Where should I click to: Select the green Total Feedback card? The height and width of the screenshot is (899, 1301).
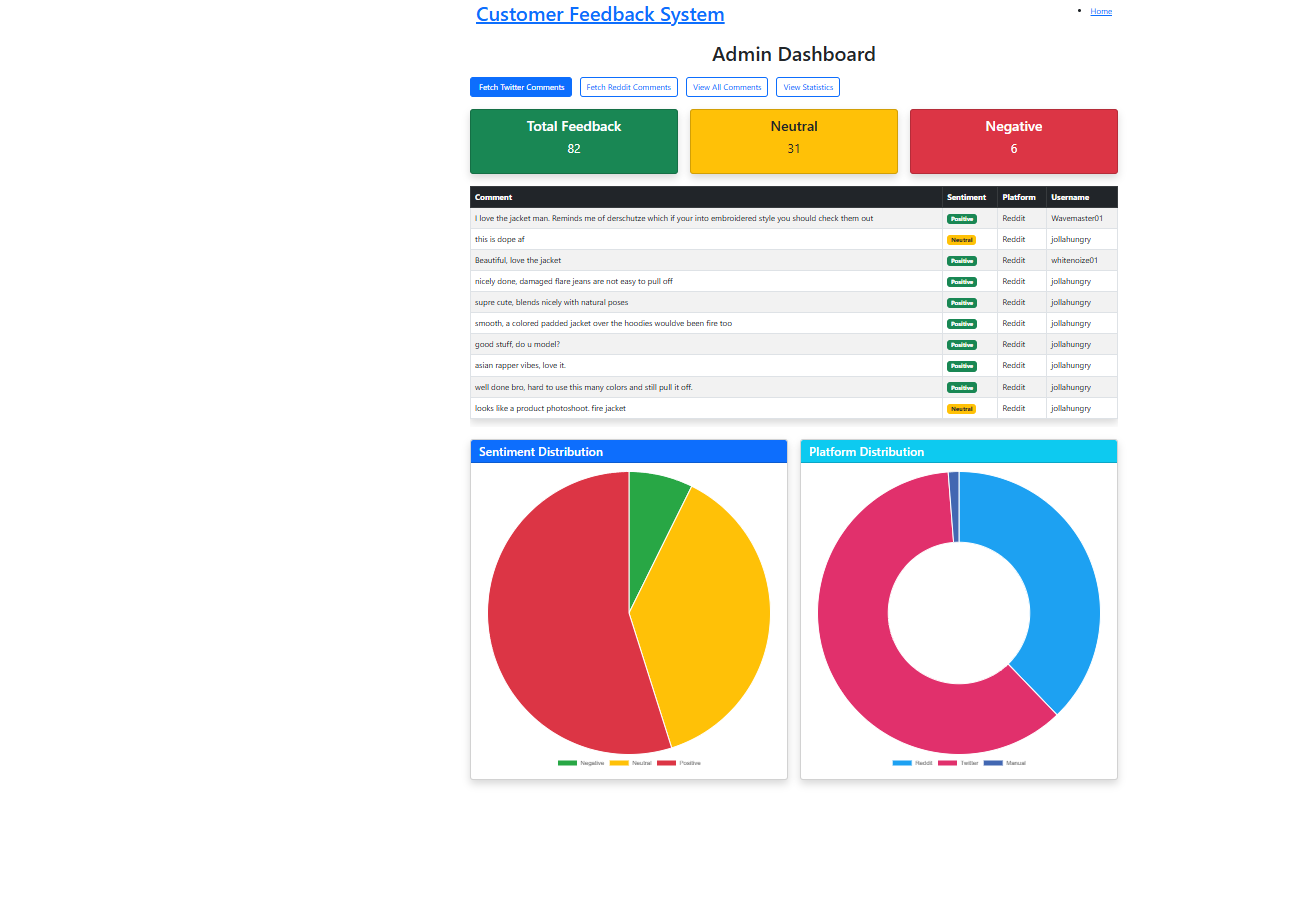(x=574, y=141)
